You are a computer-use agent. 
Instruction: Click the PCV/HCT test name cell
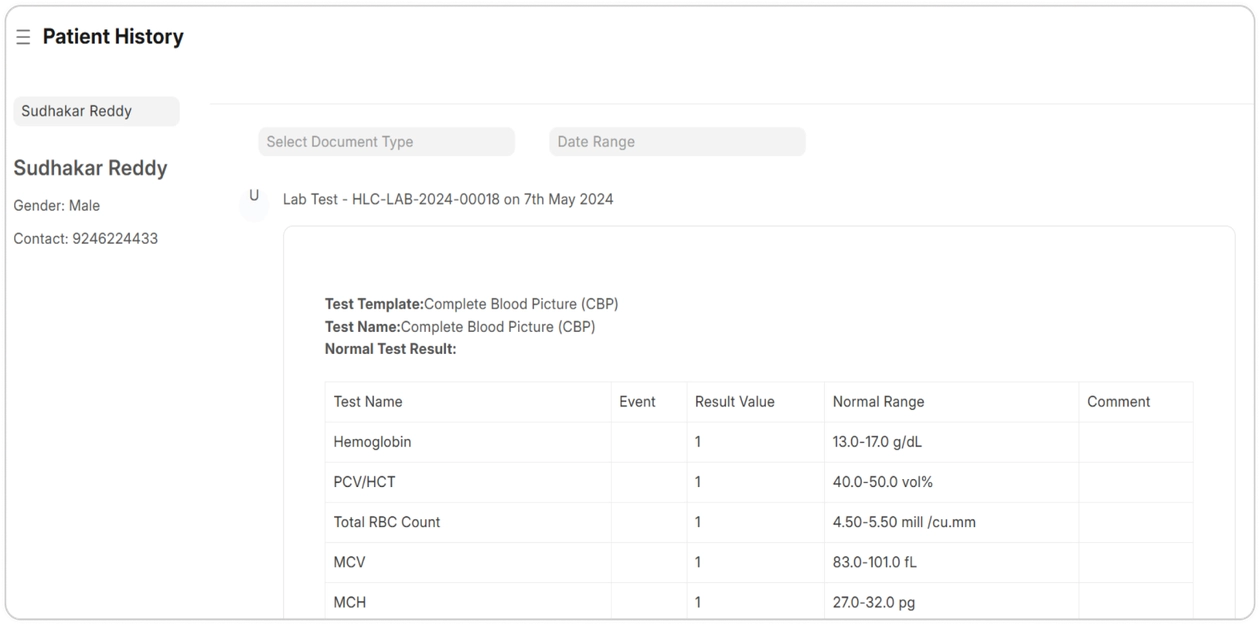point(365,482)
